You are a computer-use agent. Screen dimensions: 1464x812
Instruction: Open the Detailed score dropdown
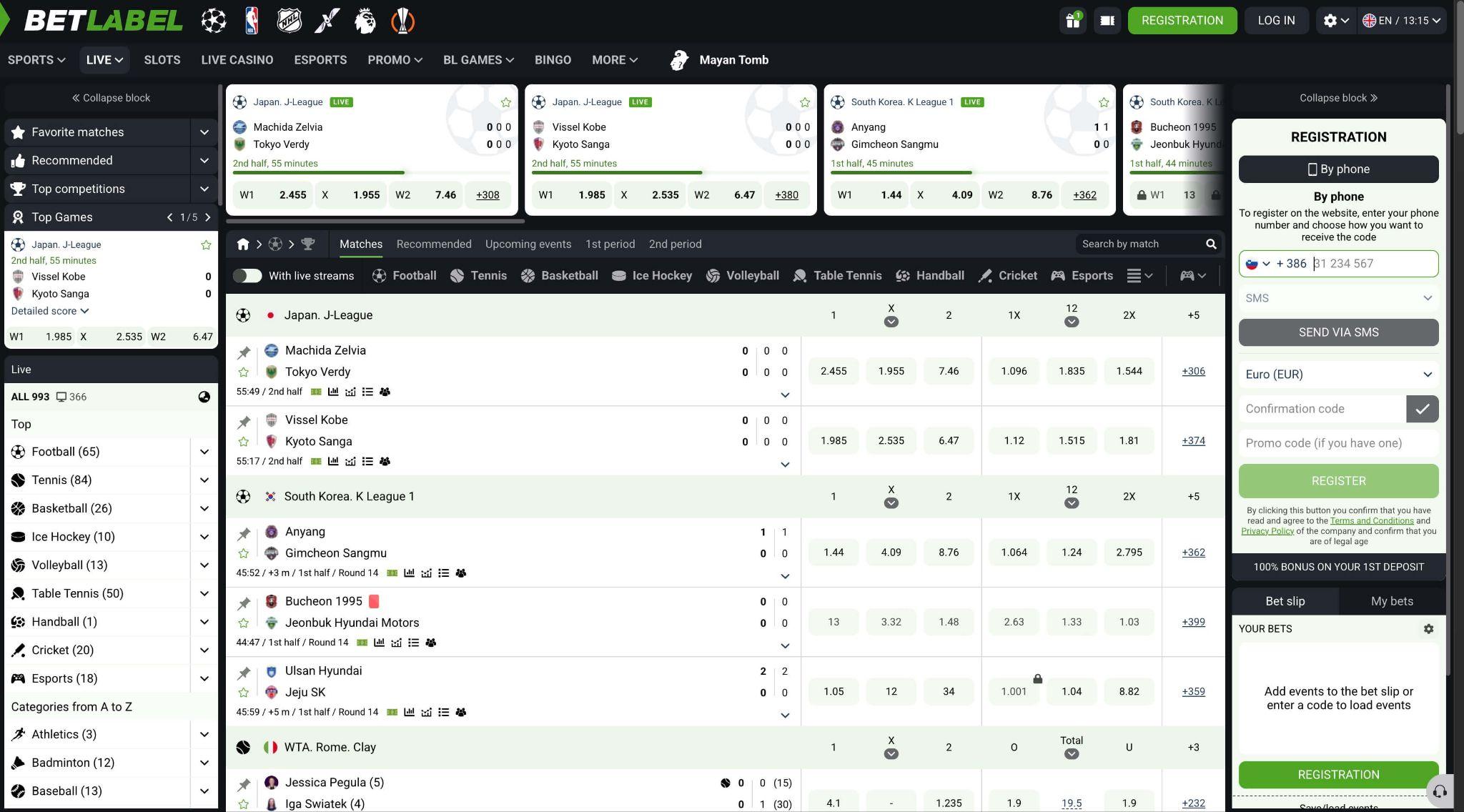50,311
